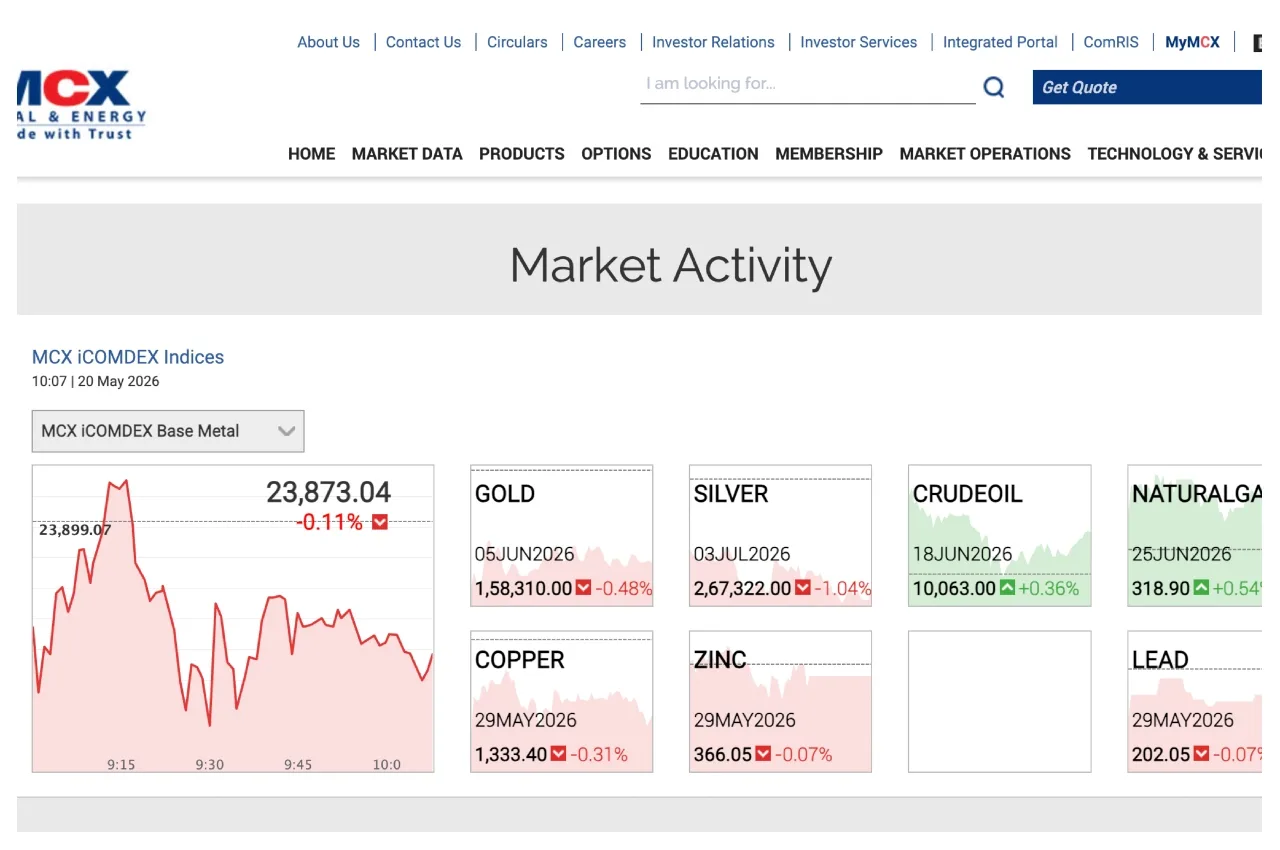Click the NATURALGAS green up arrow icon
This screenshot has width=1280, height=850.
click(1201, 588)
